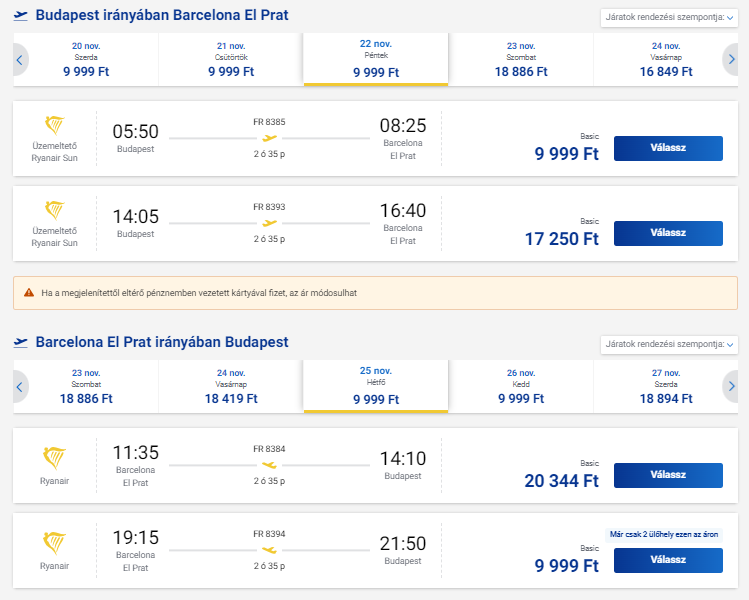749x600 pixels.
Task: Select outbound date 24 nov. Vasárnap 16 849 Ft
Action: 666,60
